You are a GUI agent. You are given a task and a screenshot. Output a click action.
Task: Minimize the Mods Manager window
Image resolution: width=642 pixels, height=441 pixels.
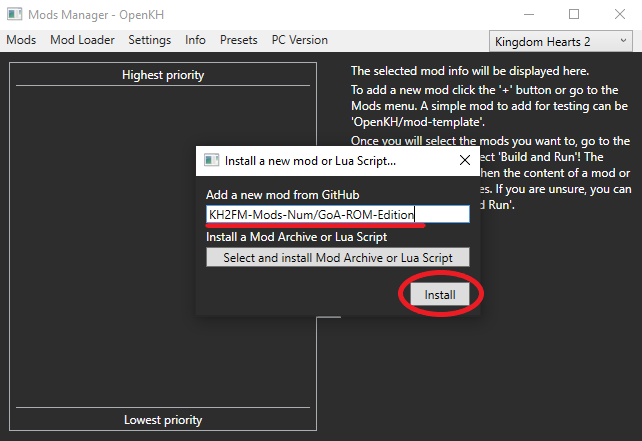pos(527,14)
